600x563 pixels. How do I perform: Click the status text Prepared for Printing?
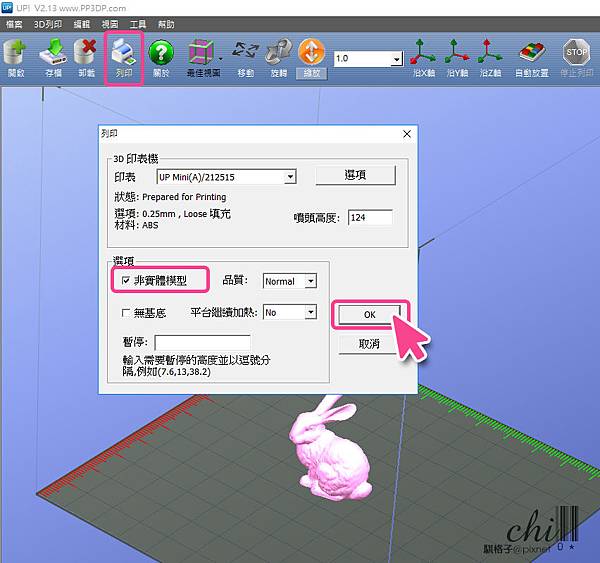coord(184,197)
